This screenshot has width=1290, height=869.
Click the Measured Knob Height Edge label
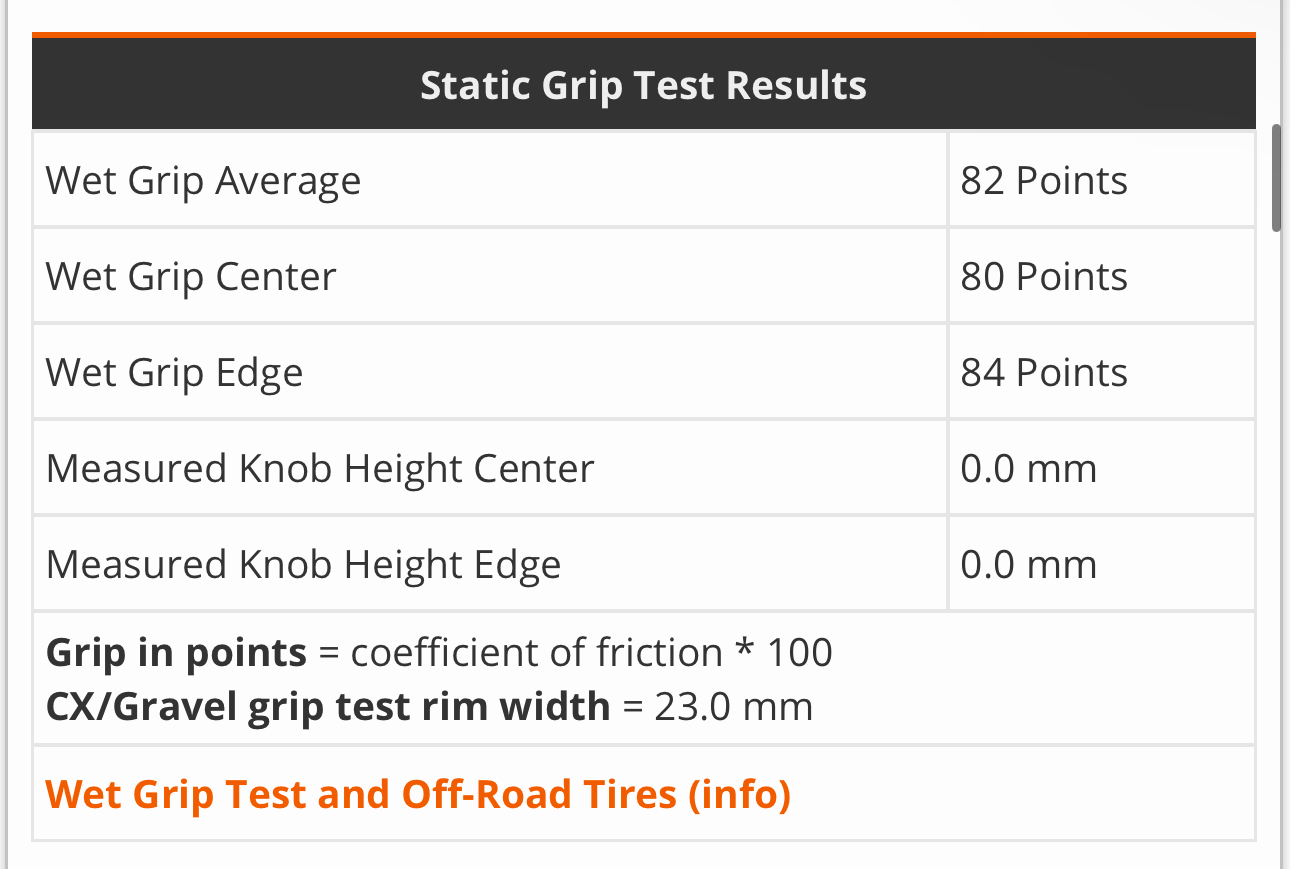[303, 565]
